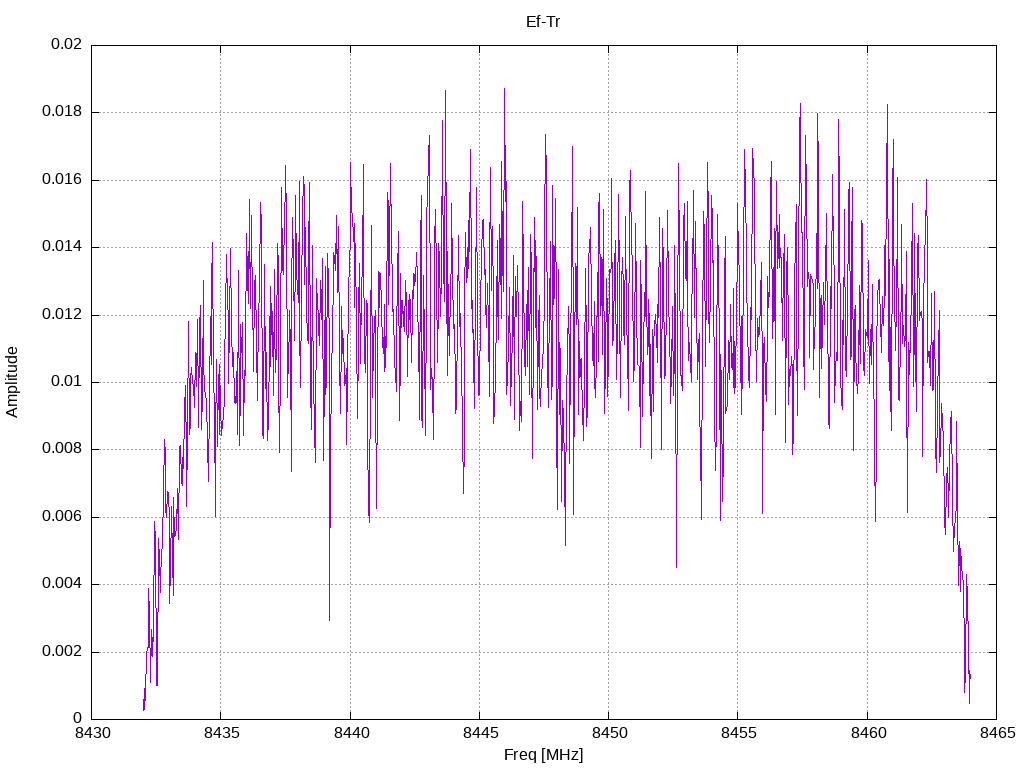Click the x-axis tick label 8430
1024x768 pixels.
click(93, 733)
